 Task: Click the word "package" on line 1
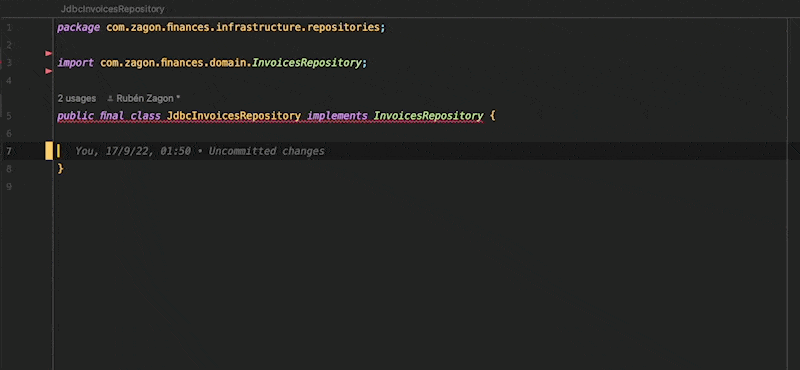click(79, 28)
